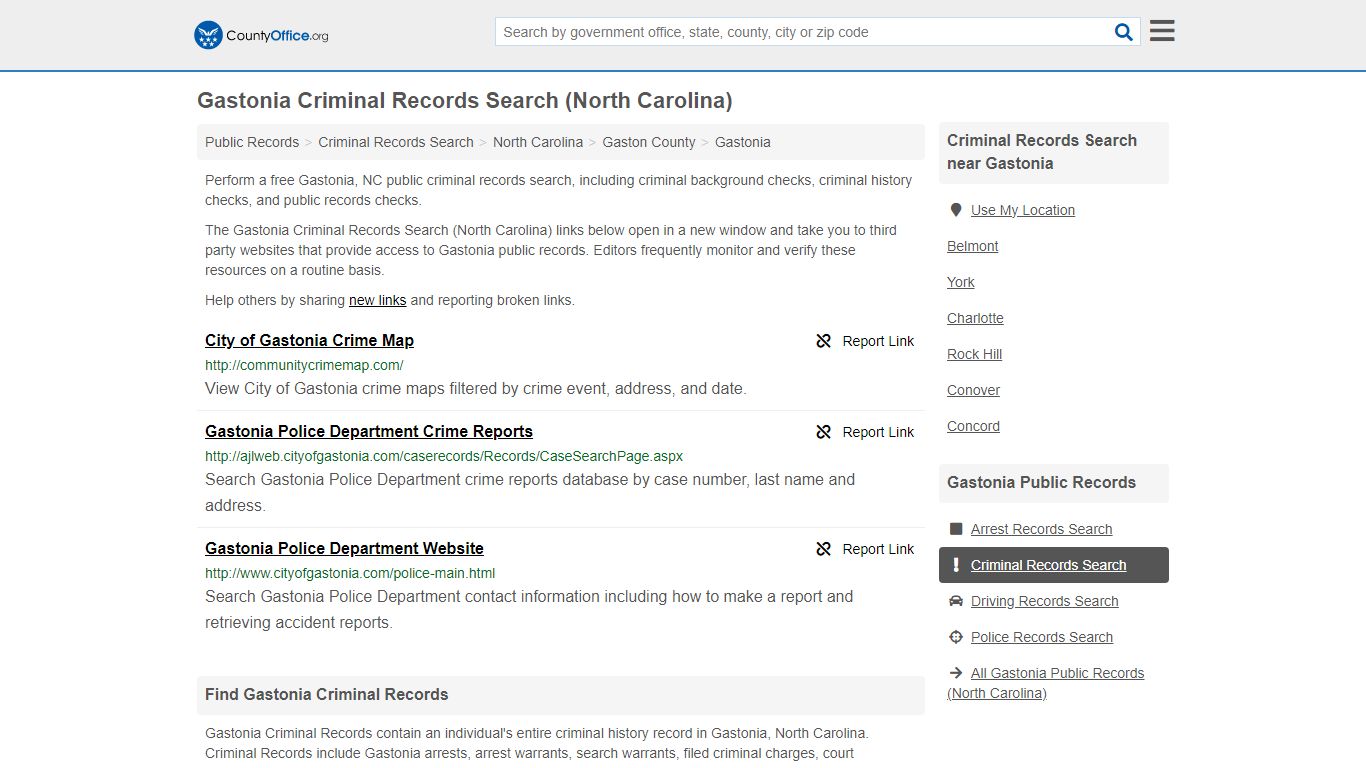Choose Use My Location
Image resolution: width=1366 pixels, height=768 pixels.
1023,210
